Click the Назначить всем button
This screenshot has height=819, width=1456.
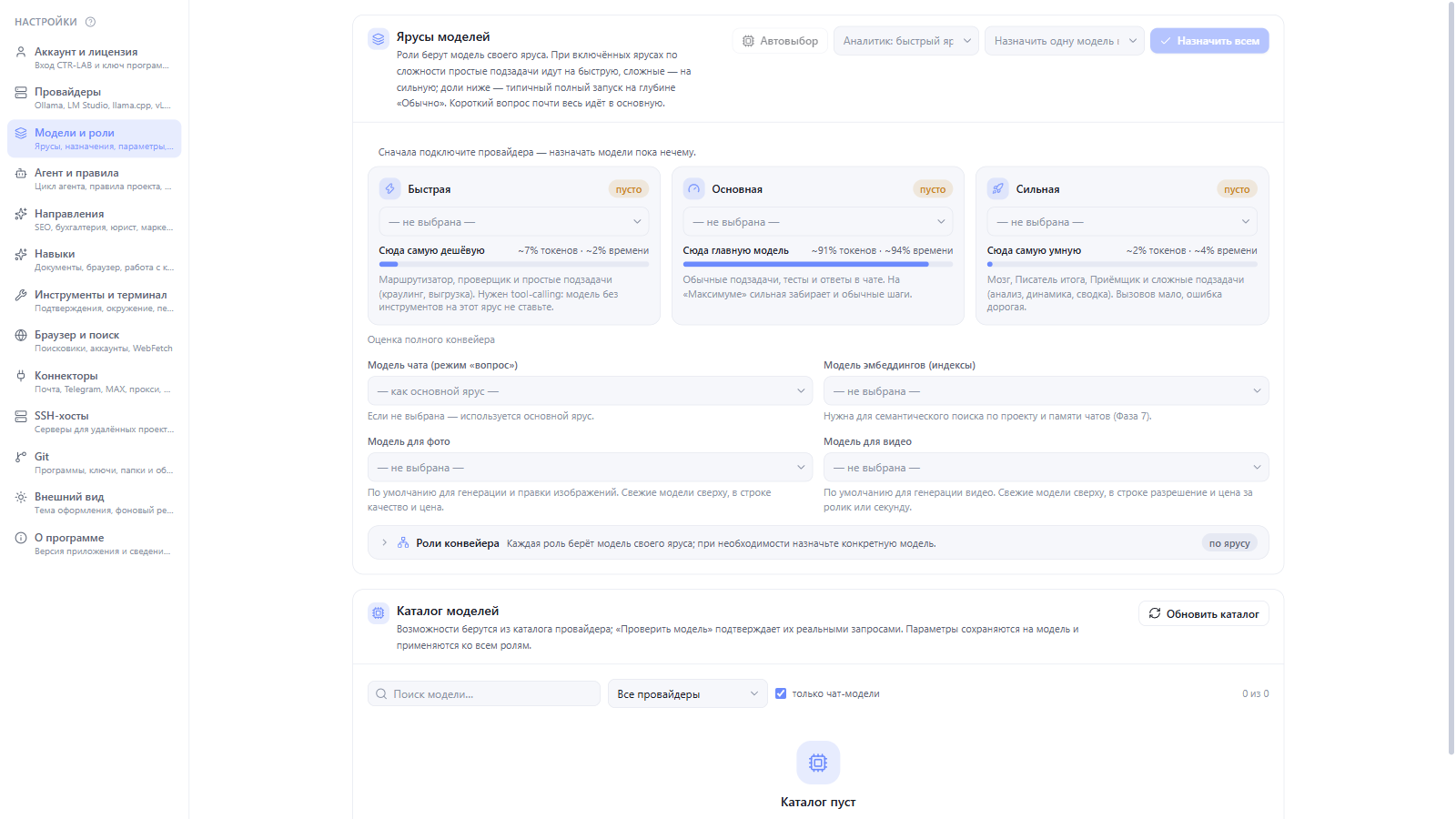1209,41
